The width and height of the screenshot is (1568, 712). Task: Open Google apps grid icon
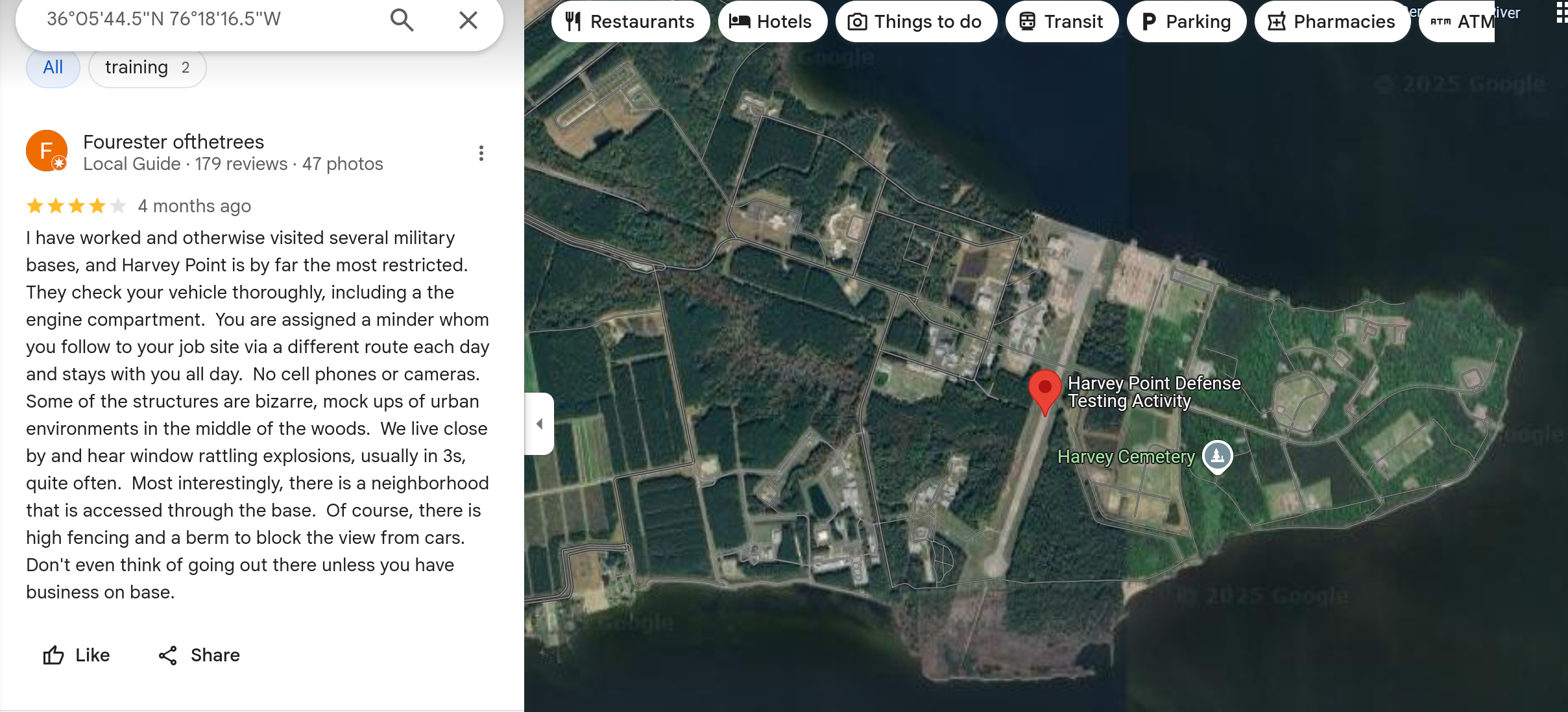1562,13
